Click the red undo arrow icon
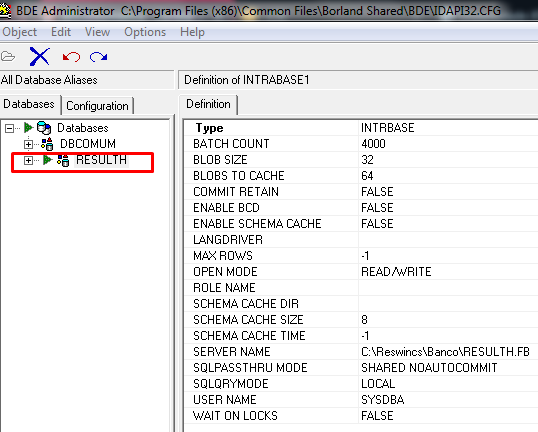 point(71,57)
